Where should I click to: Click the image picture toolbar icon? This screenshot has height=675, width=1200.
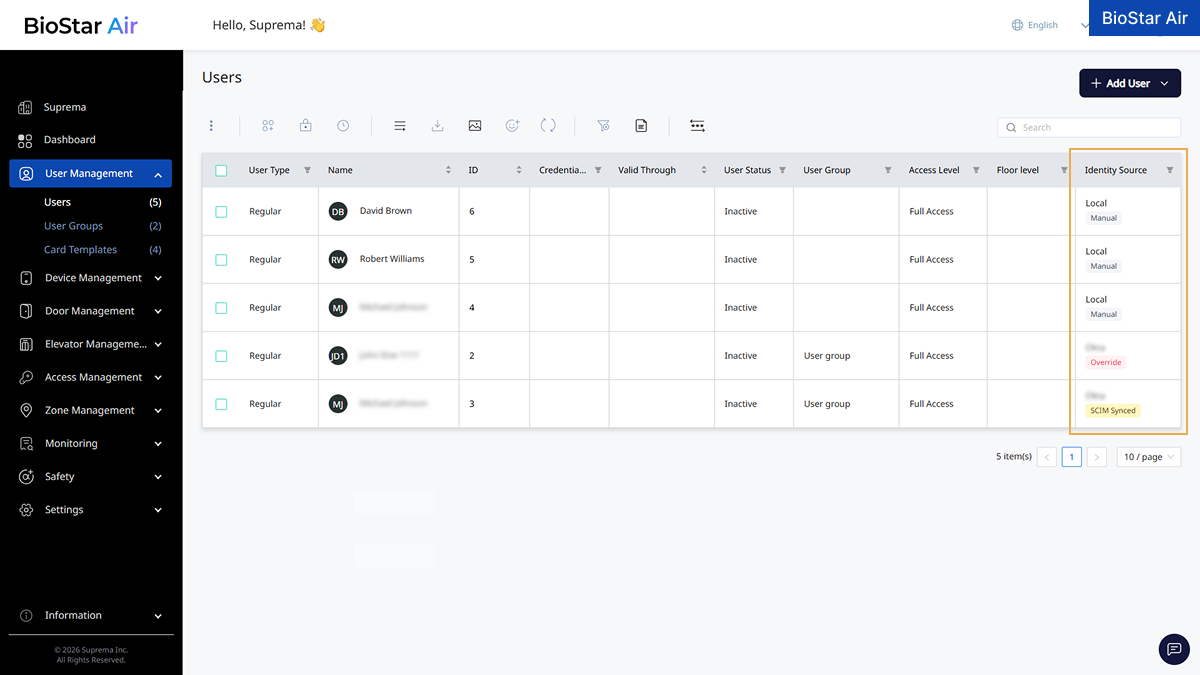tap(475, 126)
